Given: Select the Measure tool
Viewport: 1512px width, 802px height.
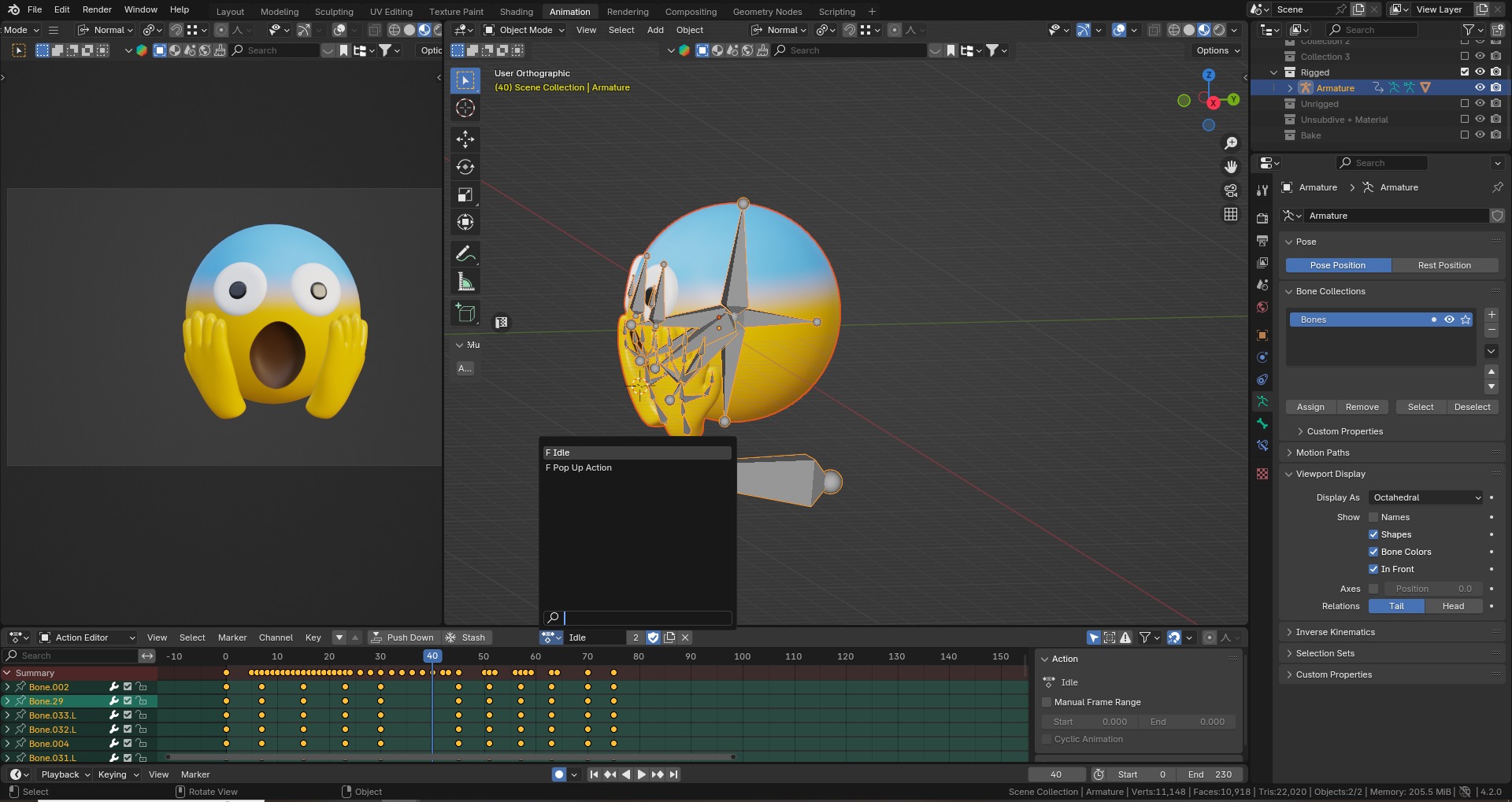Looking at the screenshot, I should tap(465, 281).
